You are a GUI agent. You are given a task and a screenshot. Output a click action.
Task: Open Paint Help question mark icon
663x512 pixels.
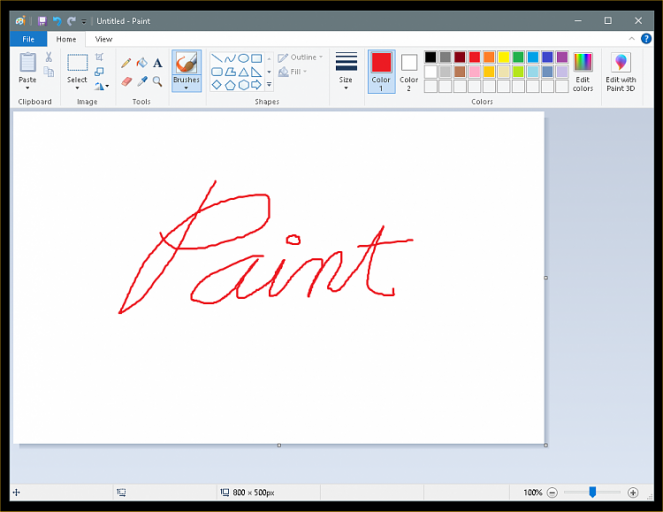(x=646, y=38)
